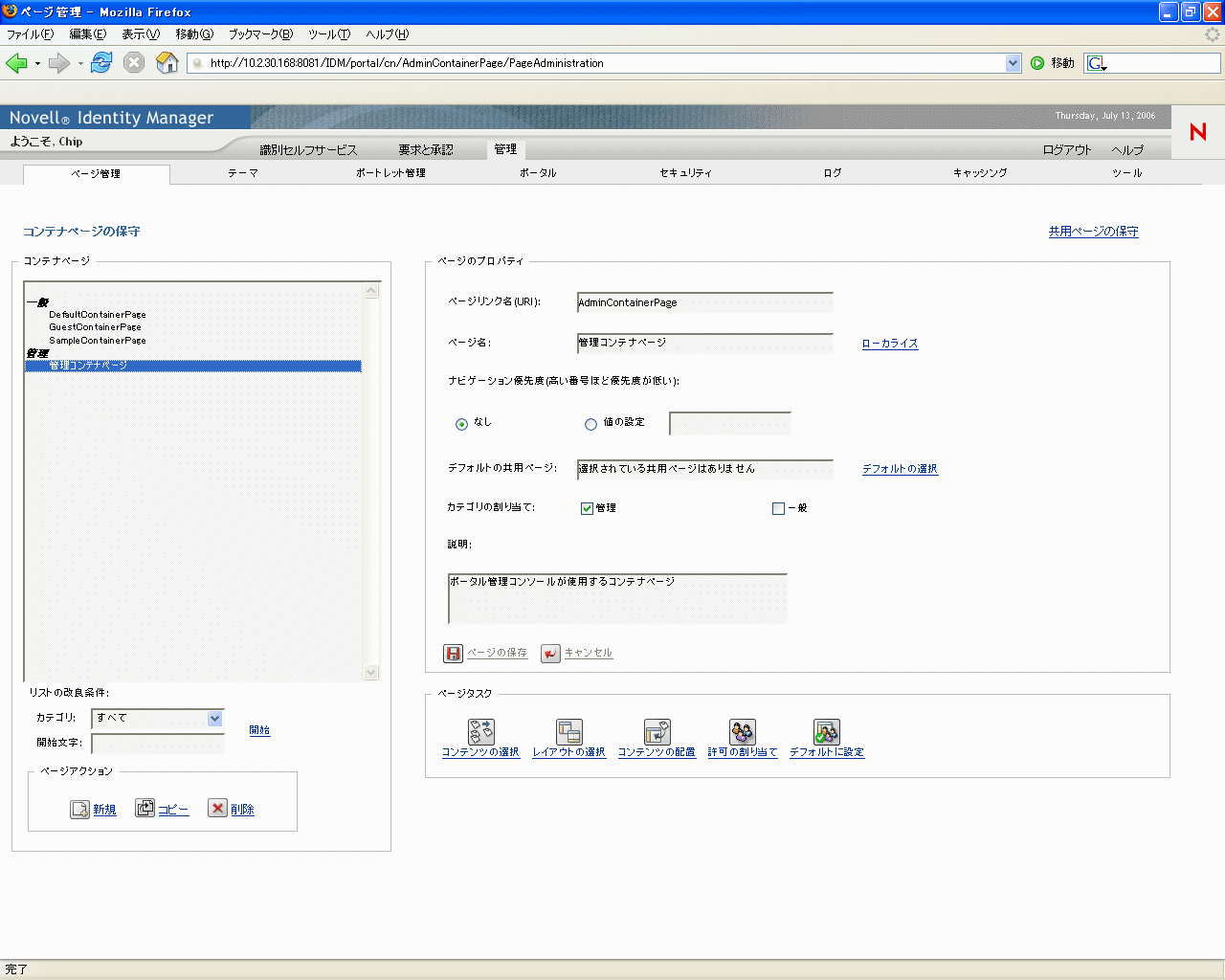1225x980 pixels.
Task: Click the container page list scroll-down arrow
Action: (371, 673)
